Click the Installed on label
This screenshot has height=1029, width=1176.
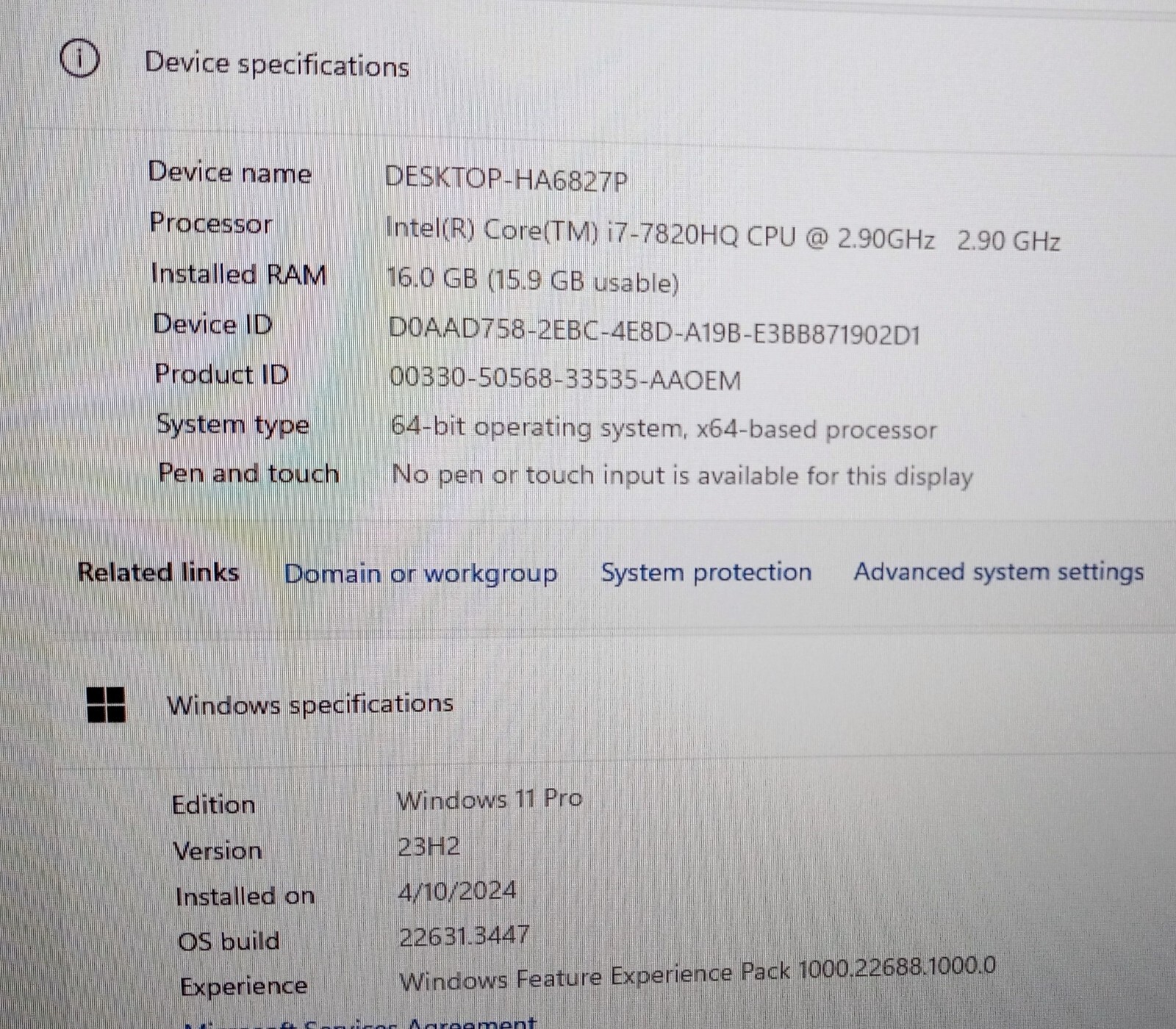(245, 896)
